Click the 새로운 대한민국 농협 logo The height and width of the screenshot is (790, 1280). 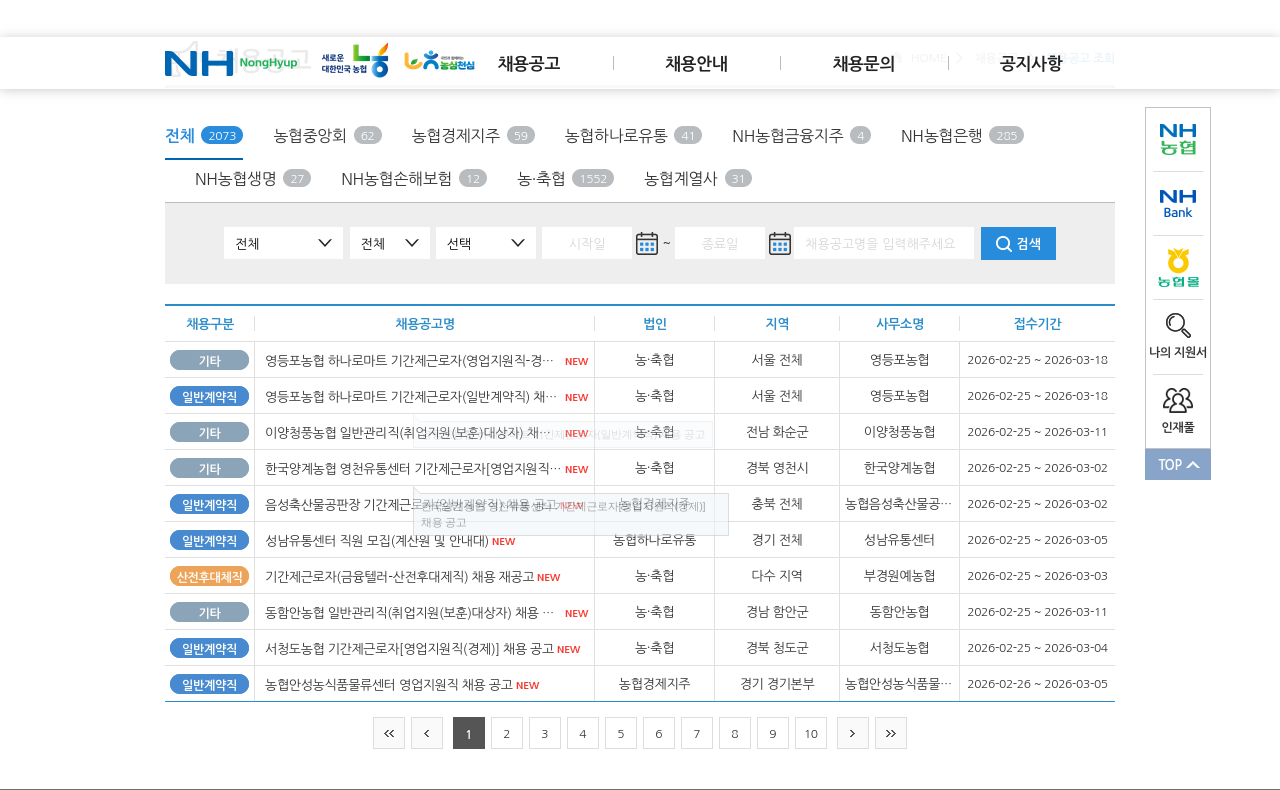(x=355, y=61)
